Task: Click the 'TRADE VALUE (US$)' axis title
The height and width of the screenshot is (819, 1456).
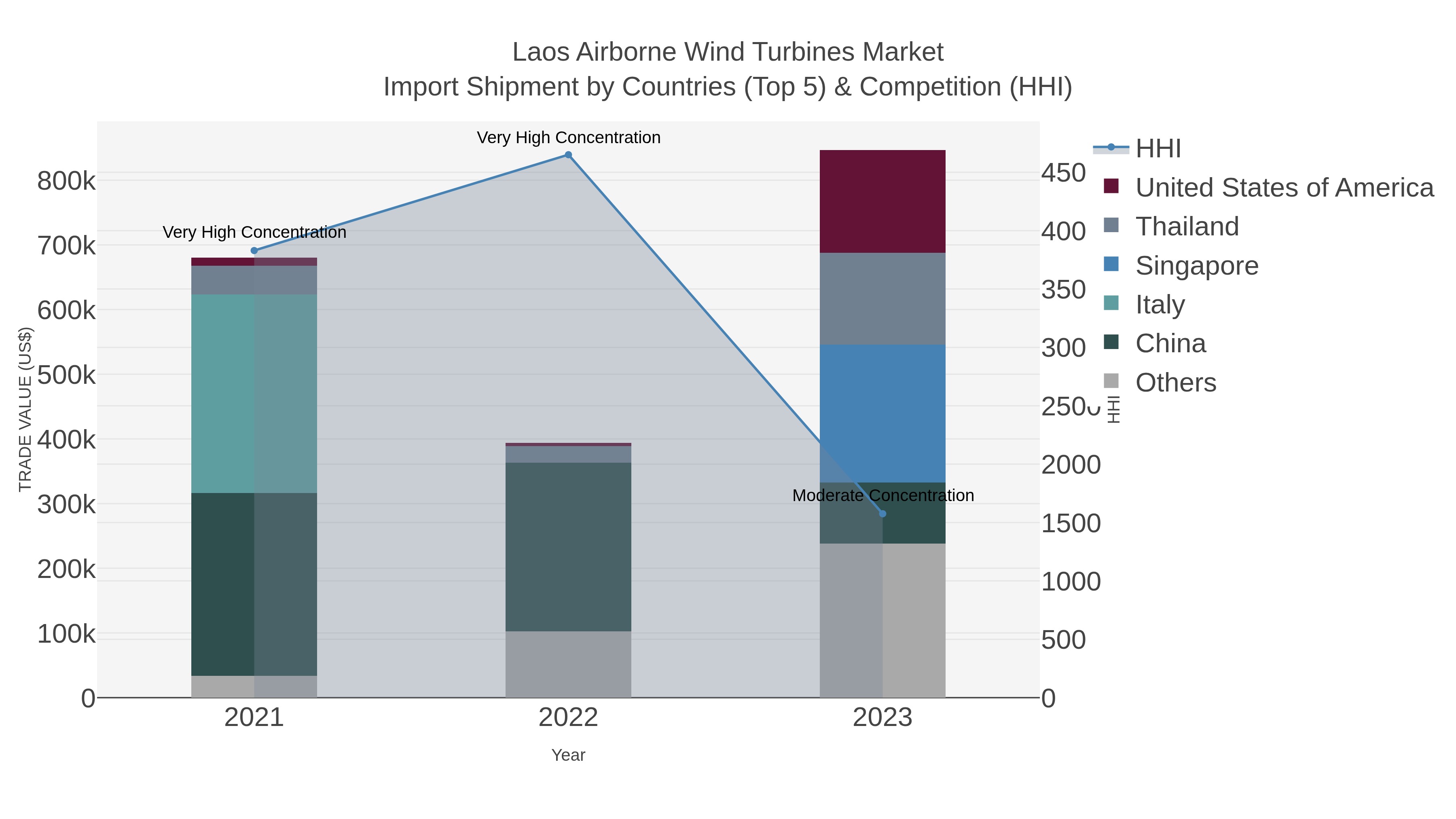Action: 25,409
